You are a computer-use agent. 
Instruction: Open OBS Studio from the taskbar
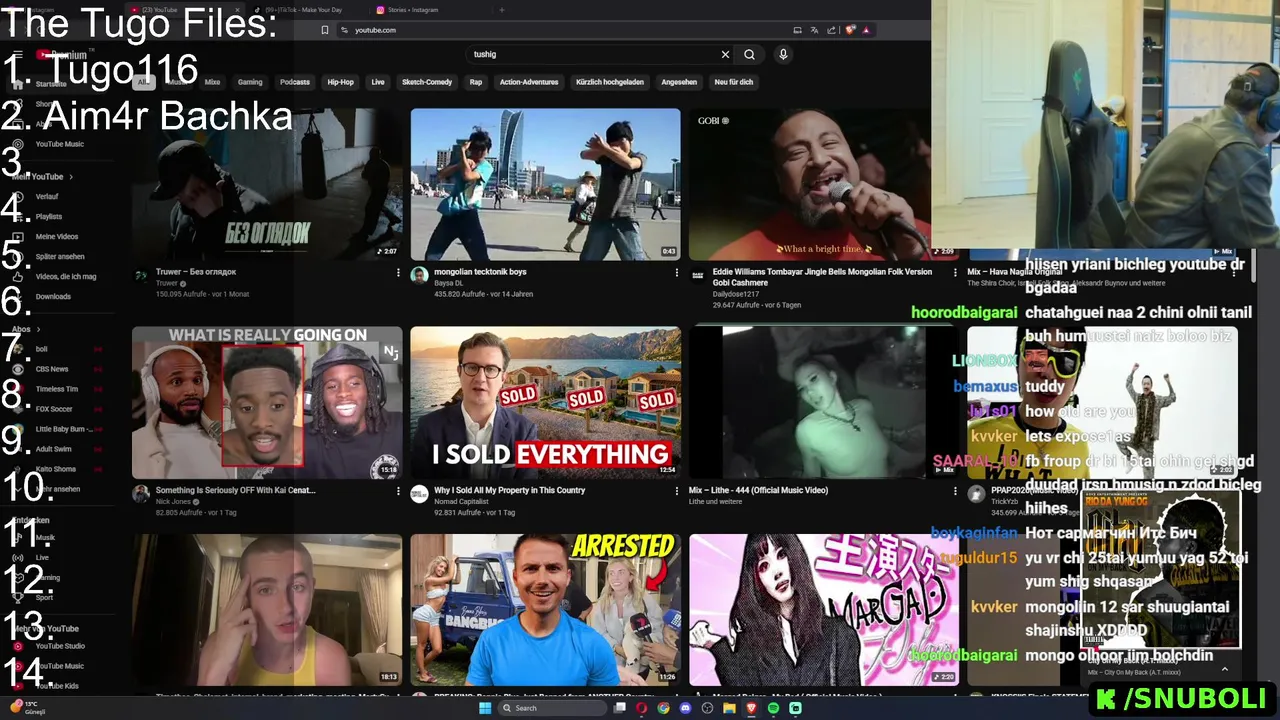[x=707, y=708]
